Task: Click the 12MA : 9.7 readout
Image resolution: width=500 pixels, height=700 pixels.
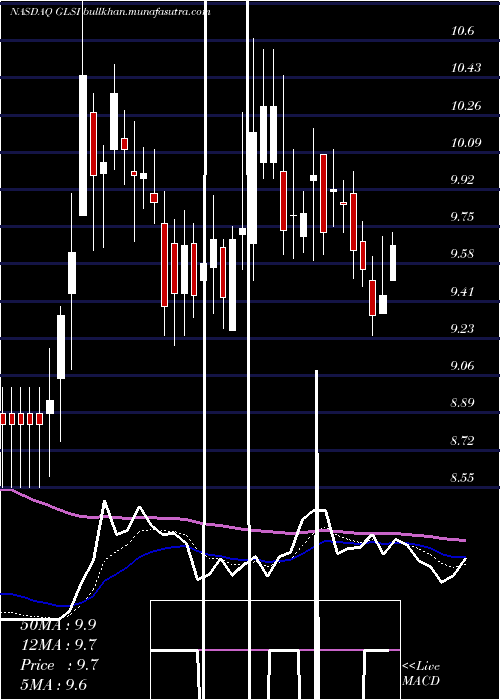Action: pyautogui.click(x=58, y=645)
